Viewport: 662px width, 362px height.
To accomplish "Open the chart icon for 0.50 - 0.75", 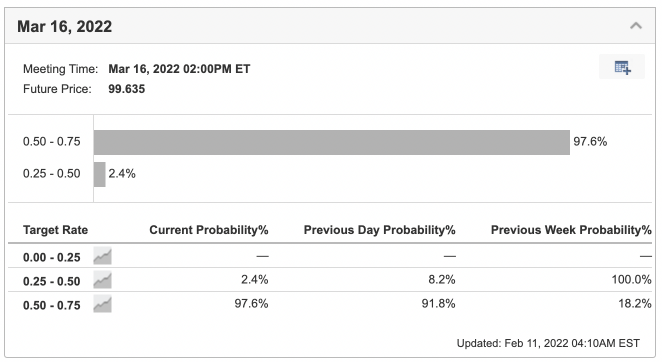I will 103,304.
